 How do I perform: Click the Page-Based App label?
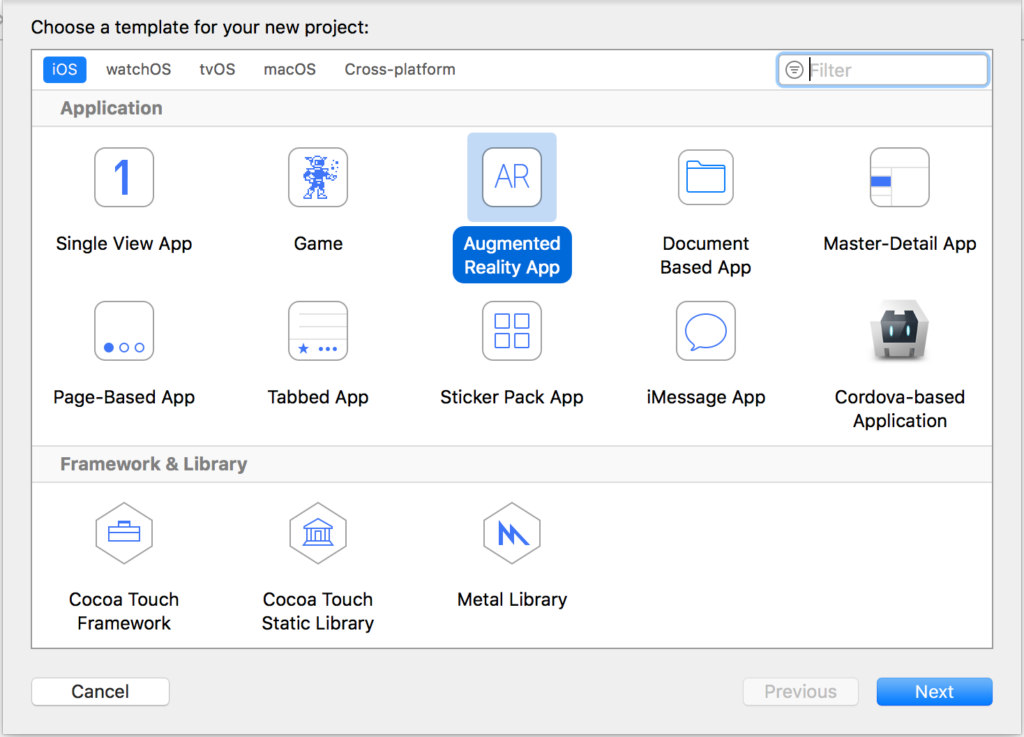coord(124,397)
